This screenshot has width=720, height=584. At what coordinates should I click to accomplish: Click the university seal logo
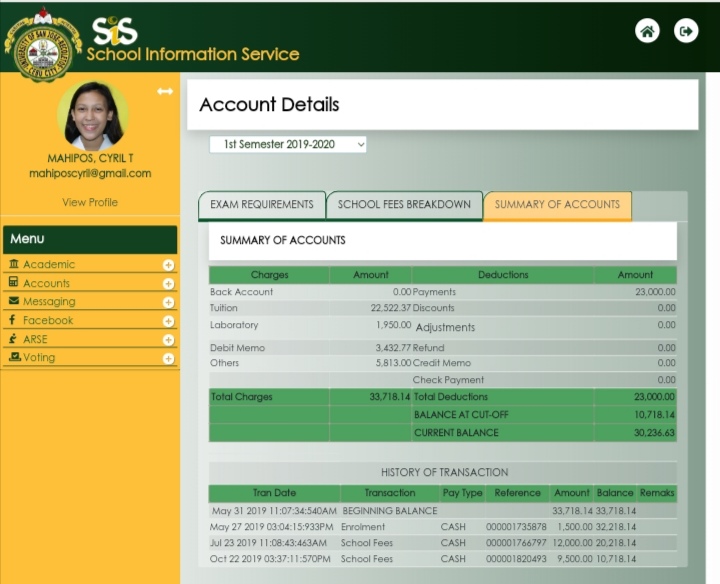[x=42, y=44]
